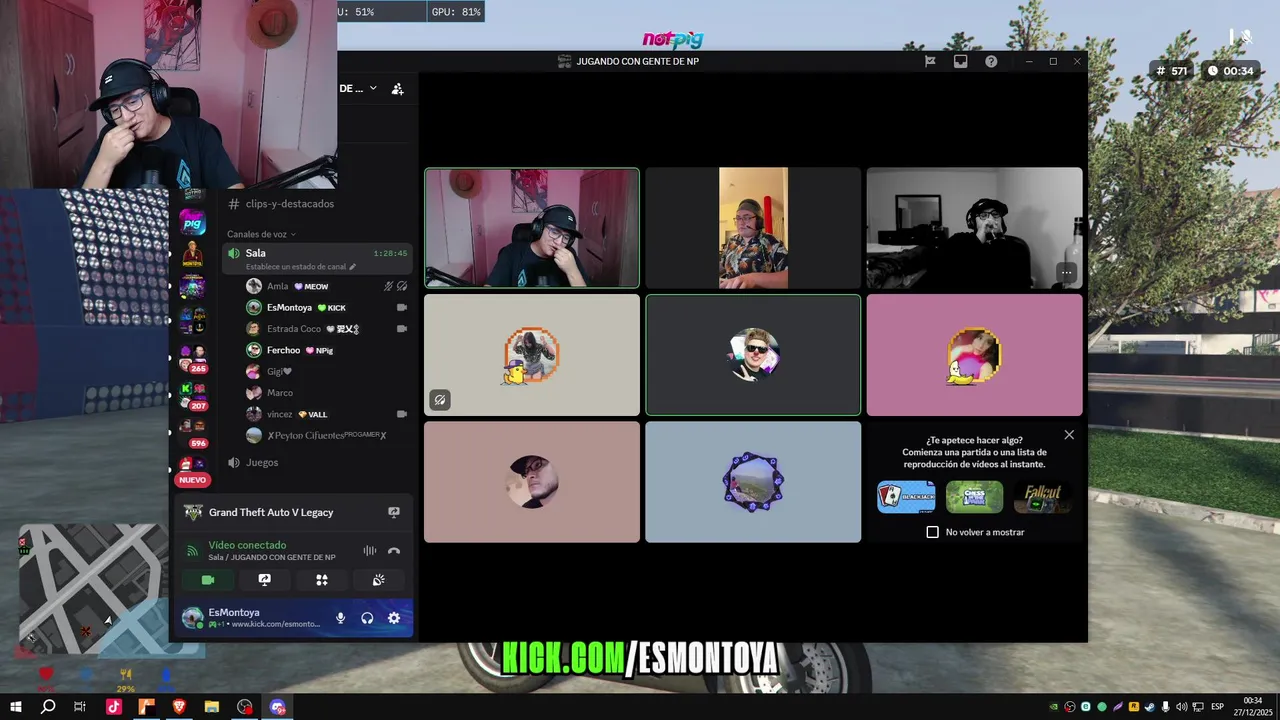Select the beige avatar tile with camera-off icon
The image size is (1280, 720).
coord(532,355)
